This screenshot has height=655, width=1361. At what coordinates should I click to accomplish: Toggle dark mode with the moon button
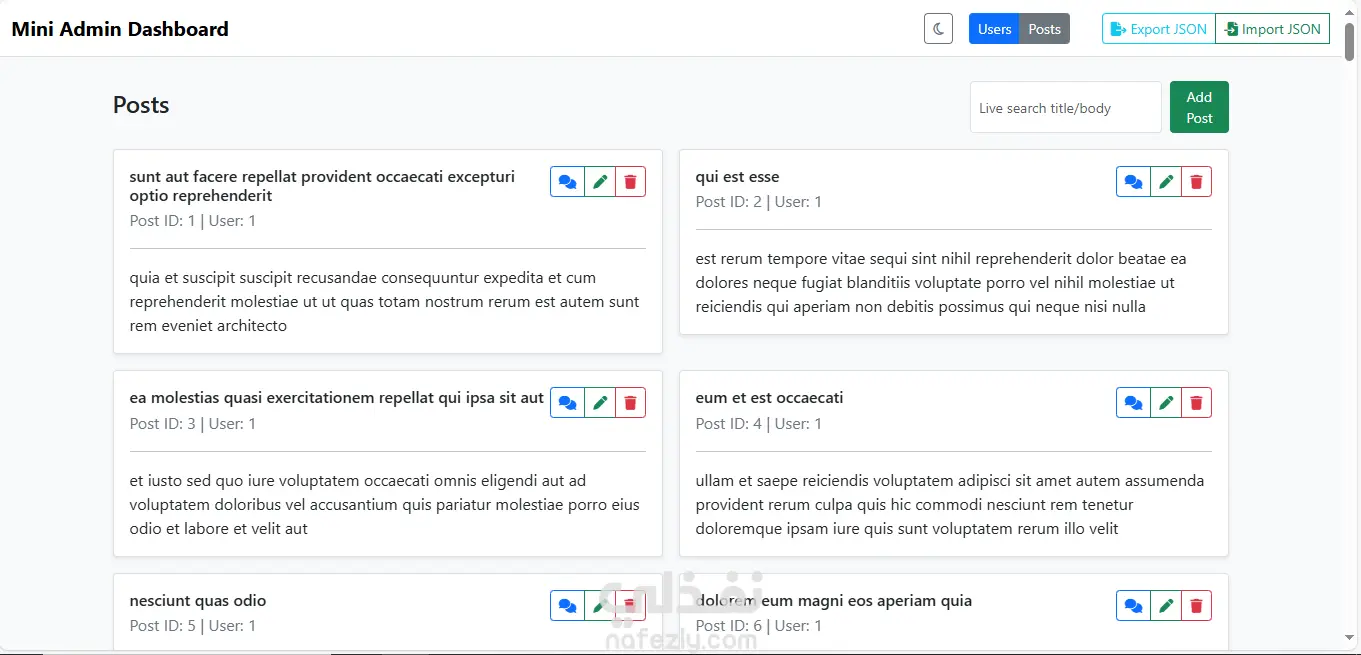point(938,29)
